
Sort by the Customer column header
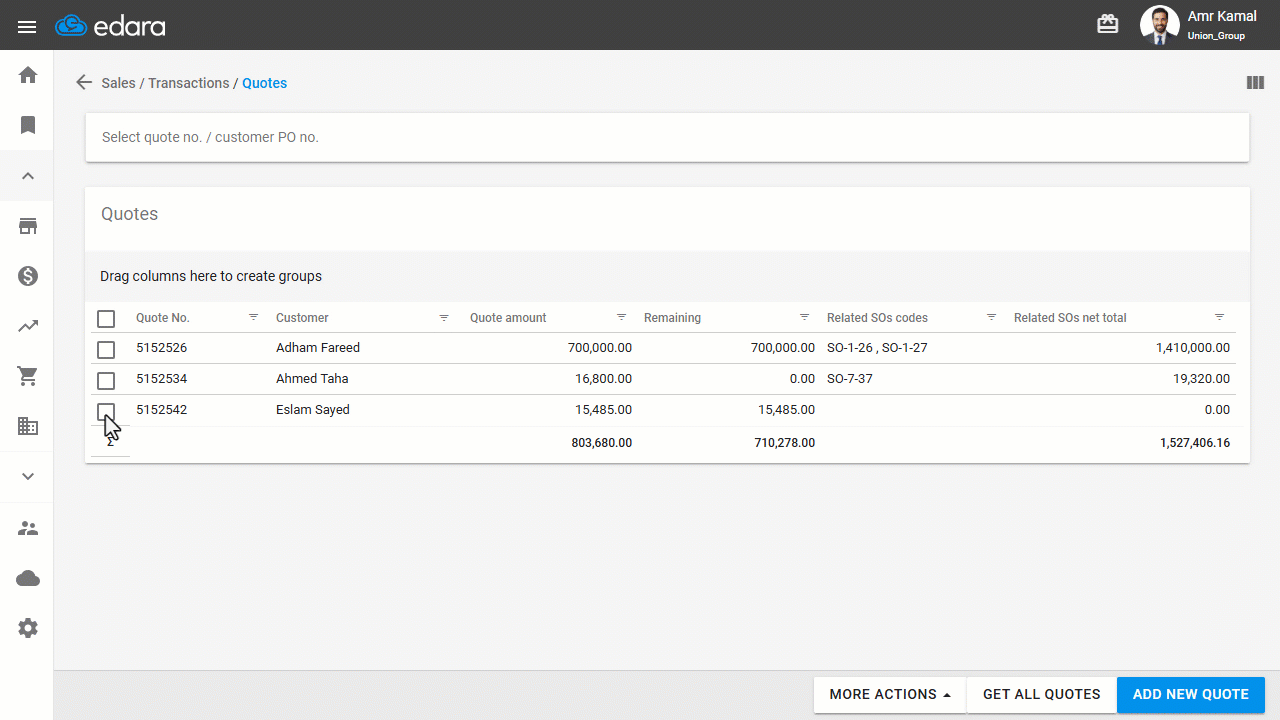[302, 318]
